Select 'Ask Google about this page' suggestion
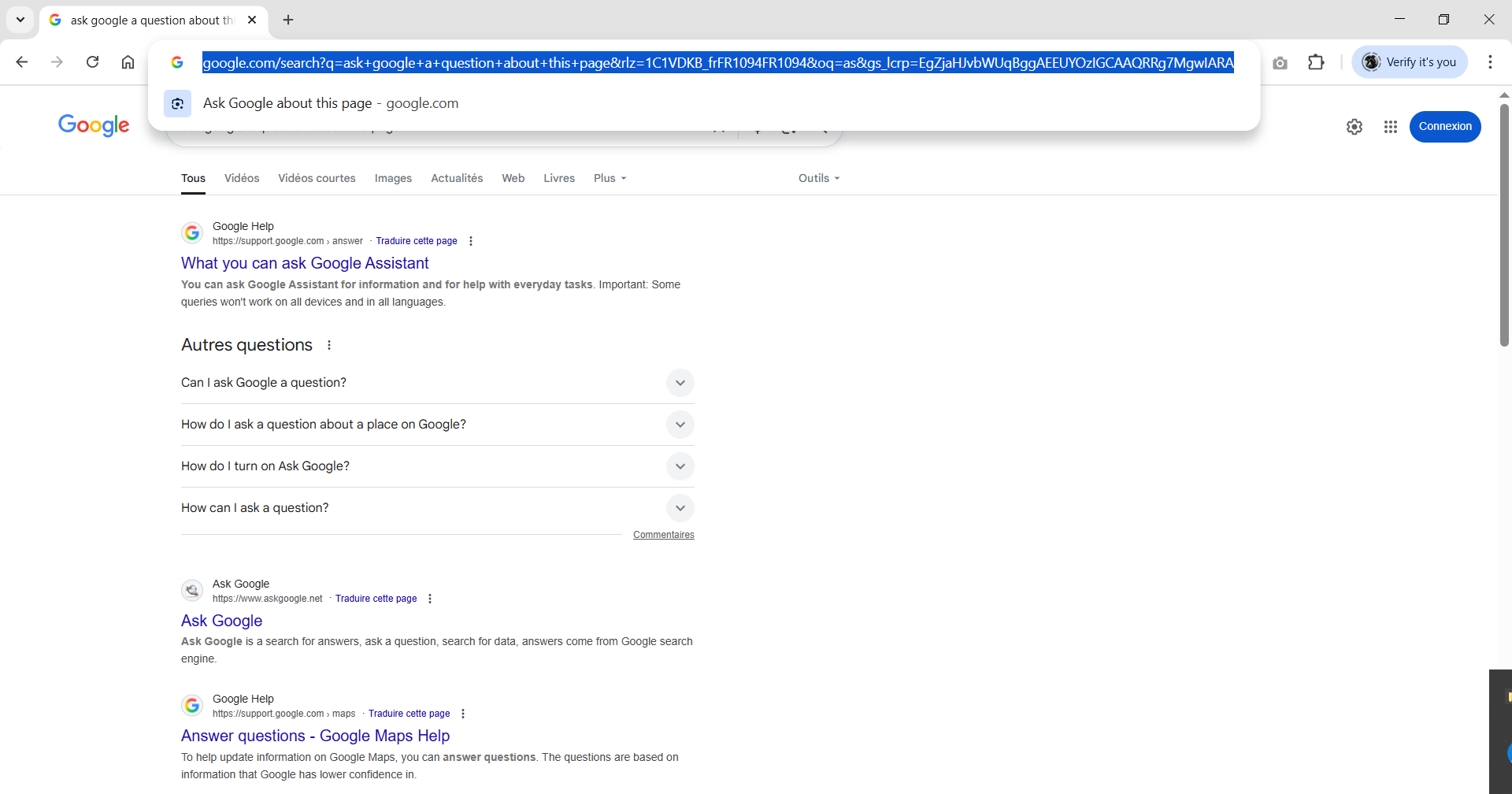1512x794 pixels. coord(704,103)
